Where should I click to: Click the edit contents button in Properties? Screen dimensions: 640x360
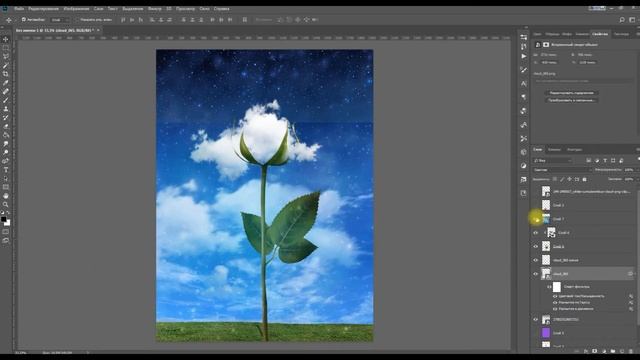[571, 93]
